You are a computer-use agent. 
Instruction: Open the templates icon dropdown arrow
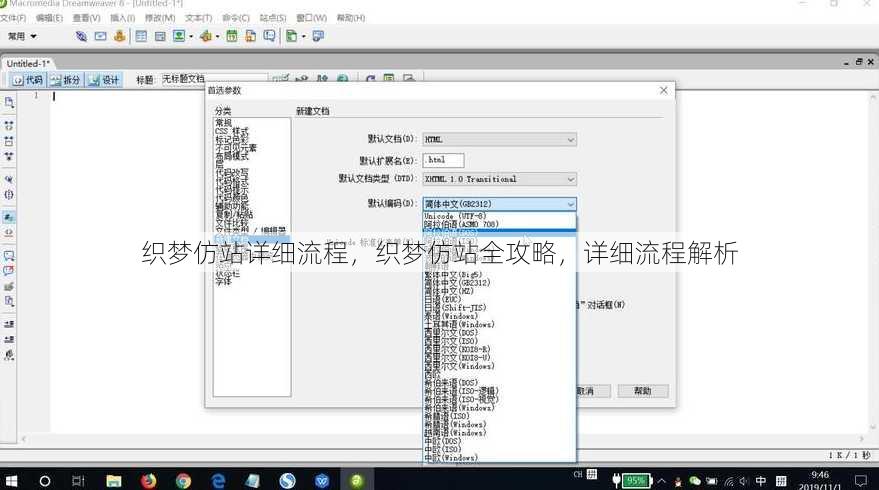[x=303, y=37]
